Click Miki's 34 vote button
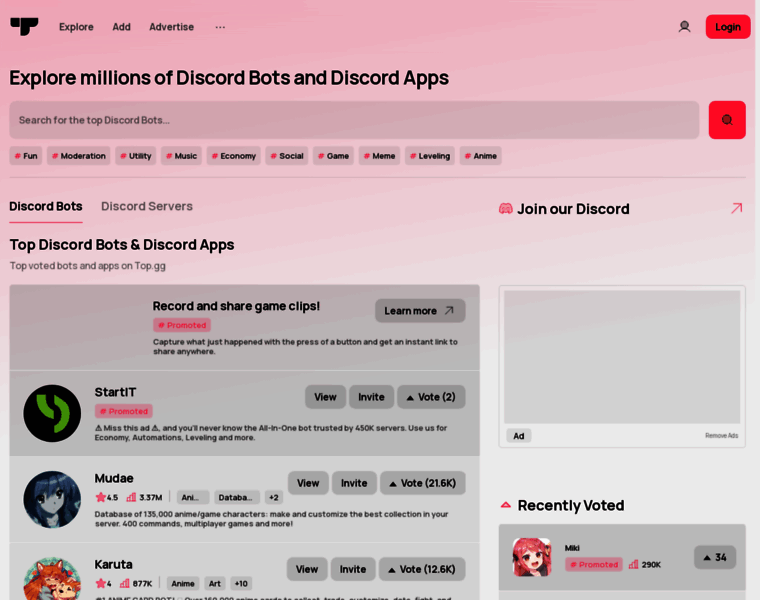Screen dimensions: 760x600 715,557
